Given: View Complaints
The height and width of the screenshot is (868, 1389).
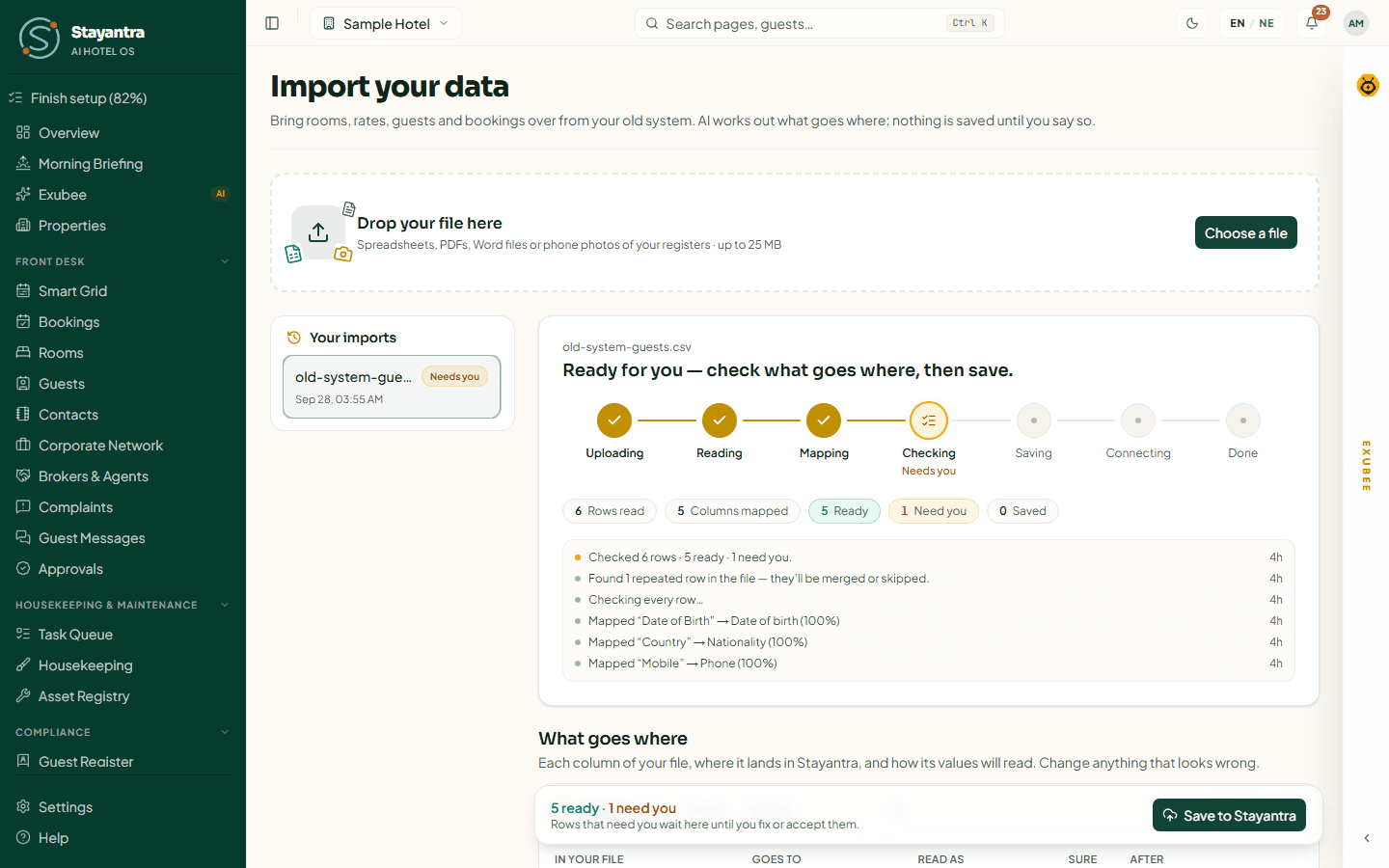Looking at the screenshot, I should (x=123, y=507).
